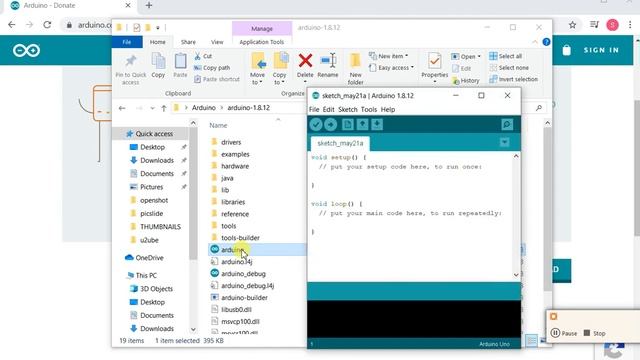Click the red Delete icon

[x=305, y=61]
